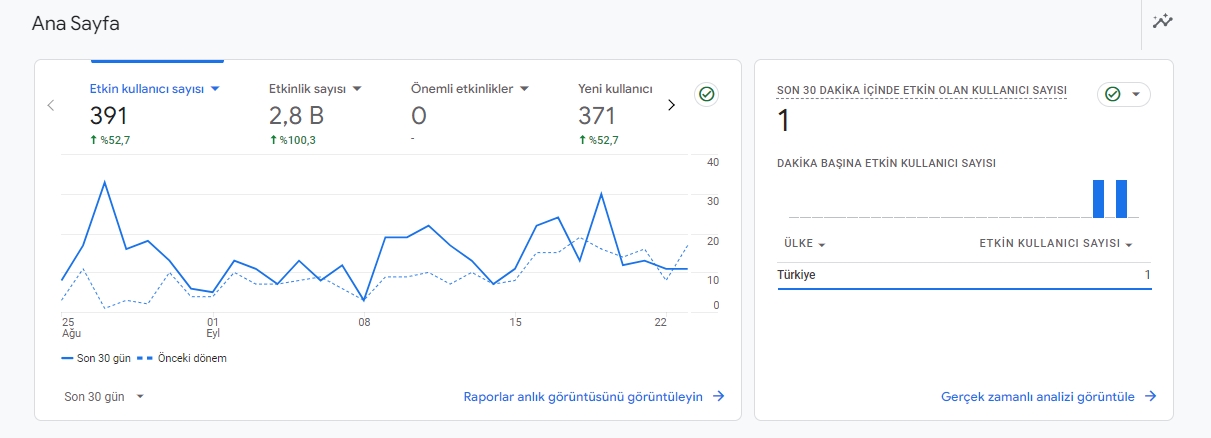
Task: Click DAKİKA BAŞINA ETKİN KULLANICI SAYISI label
Action: tap(886, 163)
